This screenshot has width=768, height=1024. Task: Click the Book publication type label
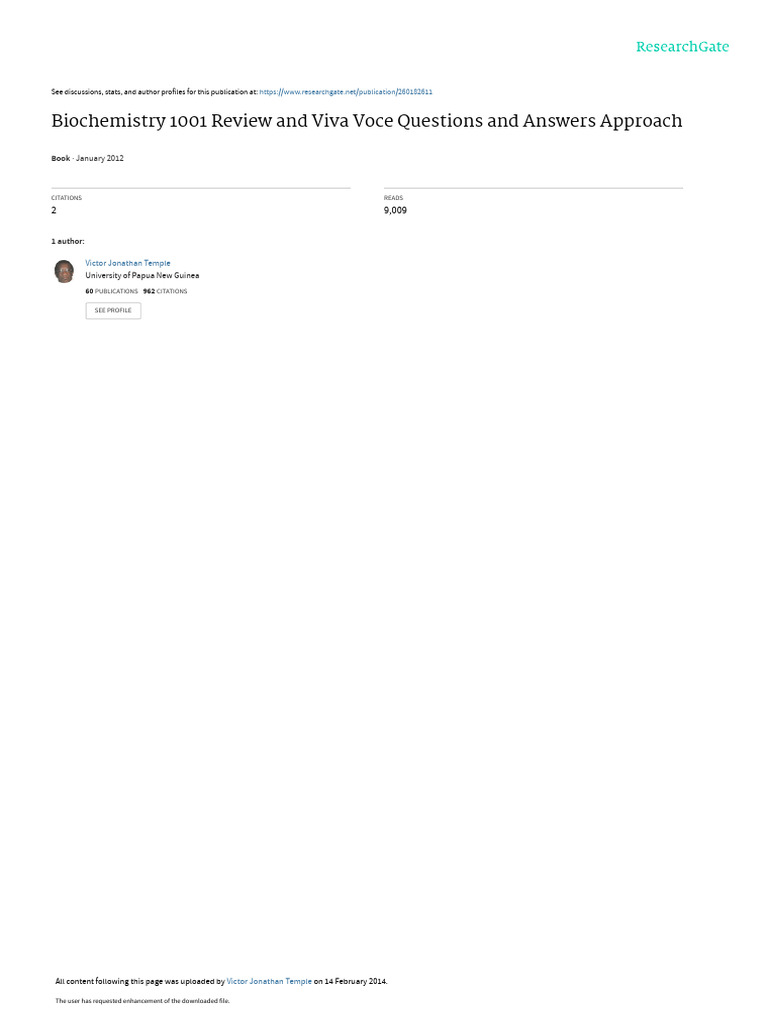pos(61,158)
